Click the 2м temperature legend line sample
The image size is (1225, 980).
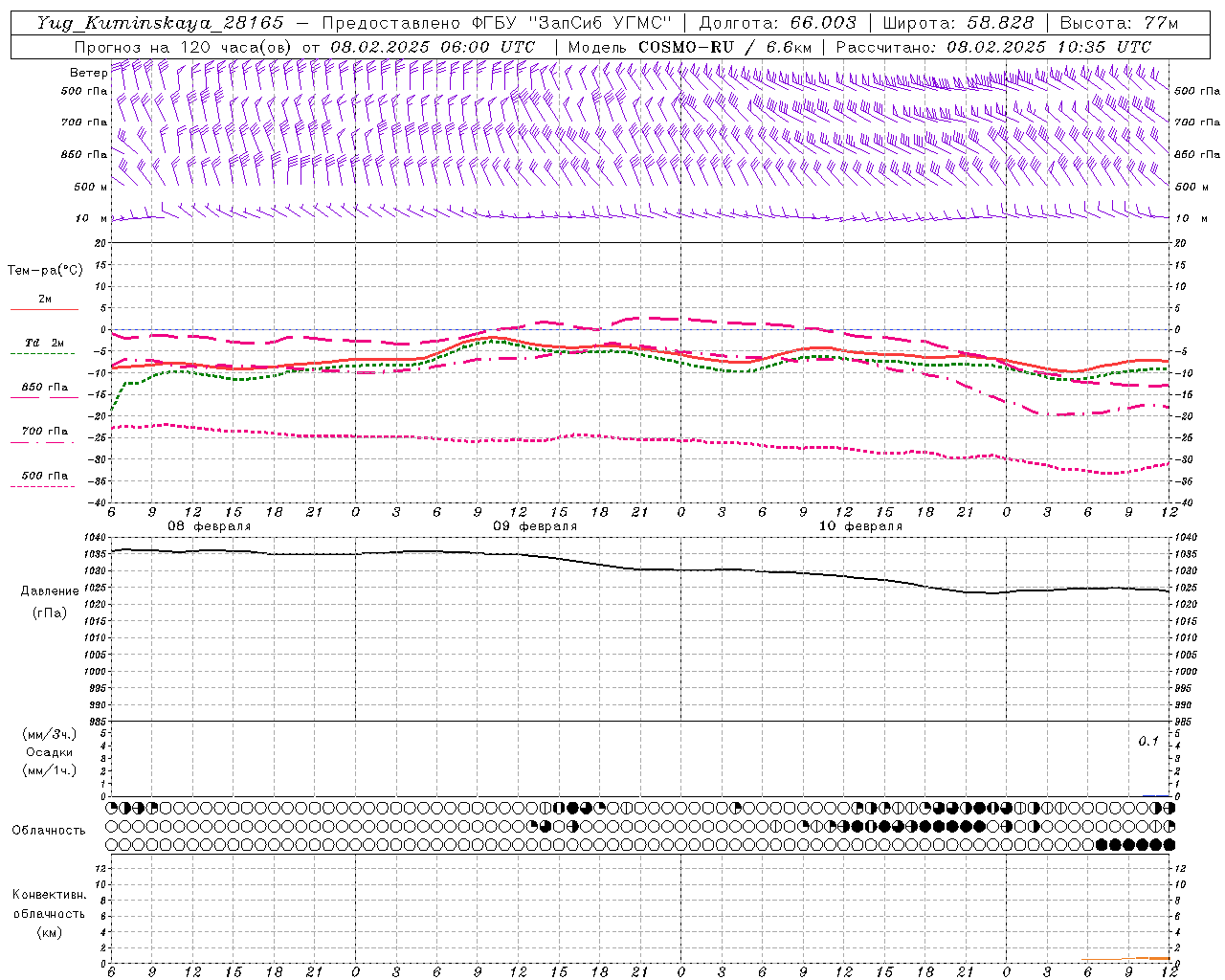click(x=44, y=309)
